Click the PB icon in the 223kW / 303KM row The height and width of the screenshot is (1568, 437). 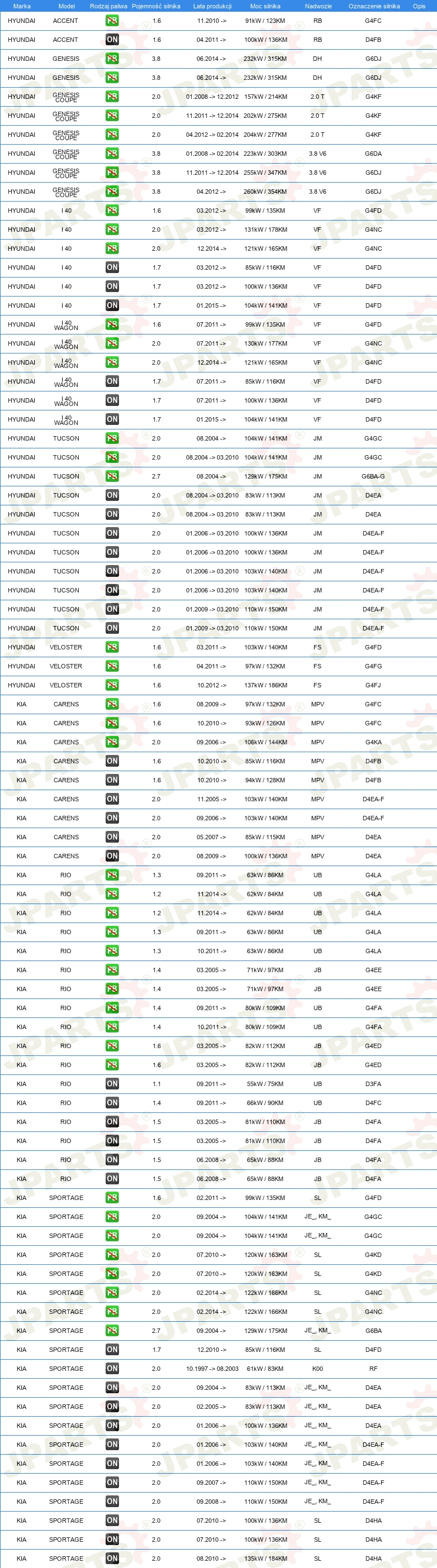(112, 154)
